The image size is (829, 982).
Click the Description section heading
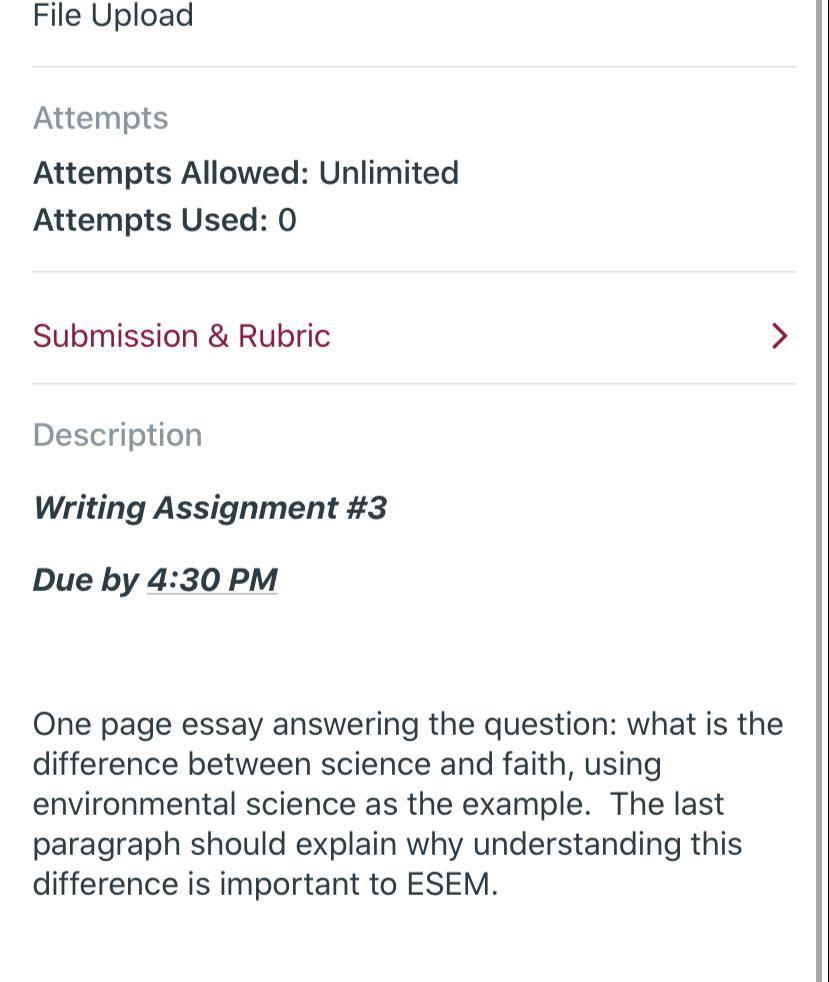(118, 435)
